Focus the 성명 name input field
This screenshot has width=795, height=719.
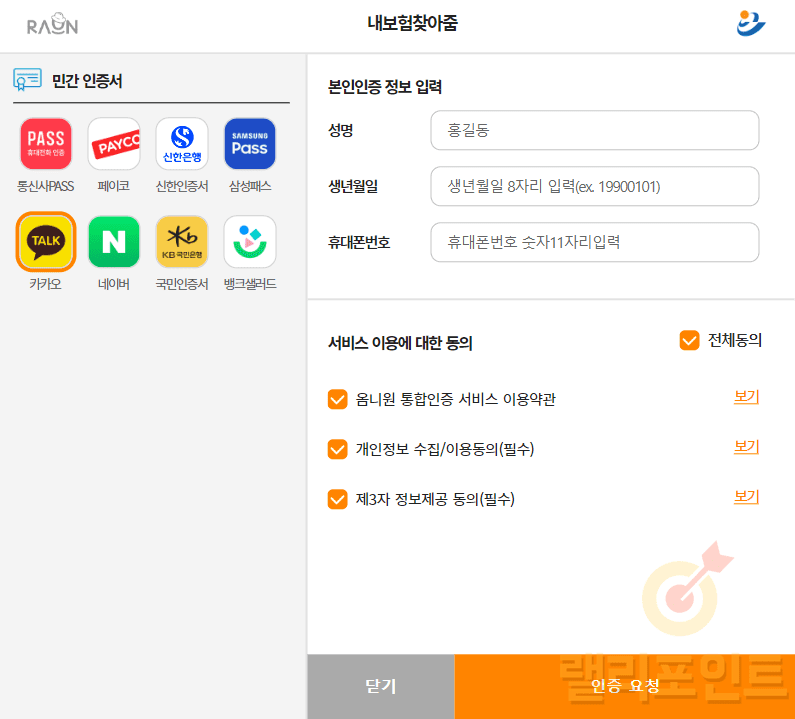(595, 130)
